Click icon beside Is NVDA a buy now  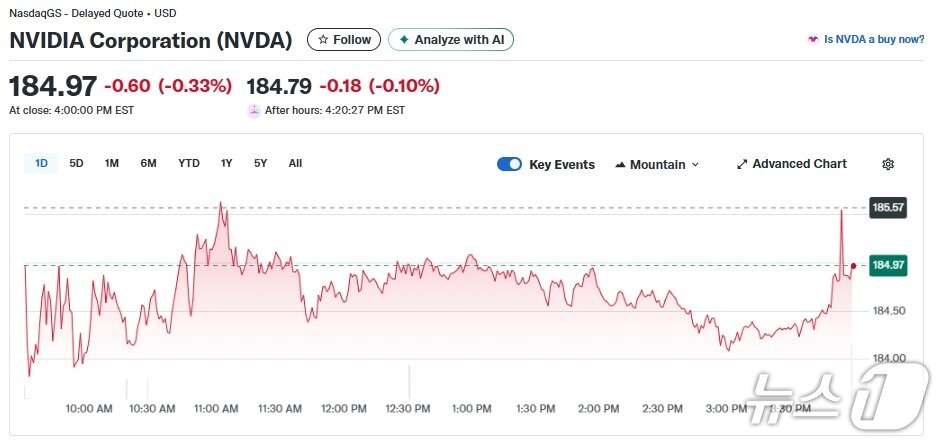(x=813, y=40)
